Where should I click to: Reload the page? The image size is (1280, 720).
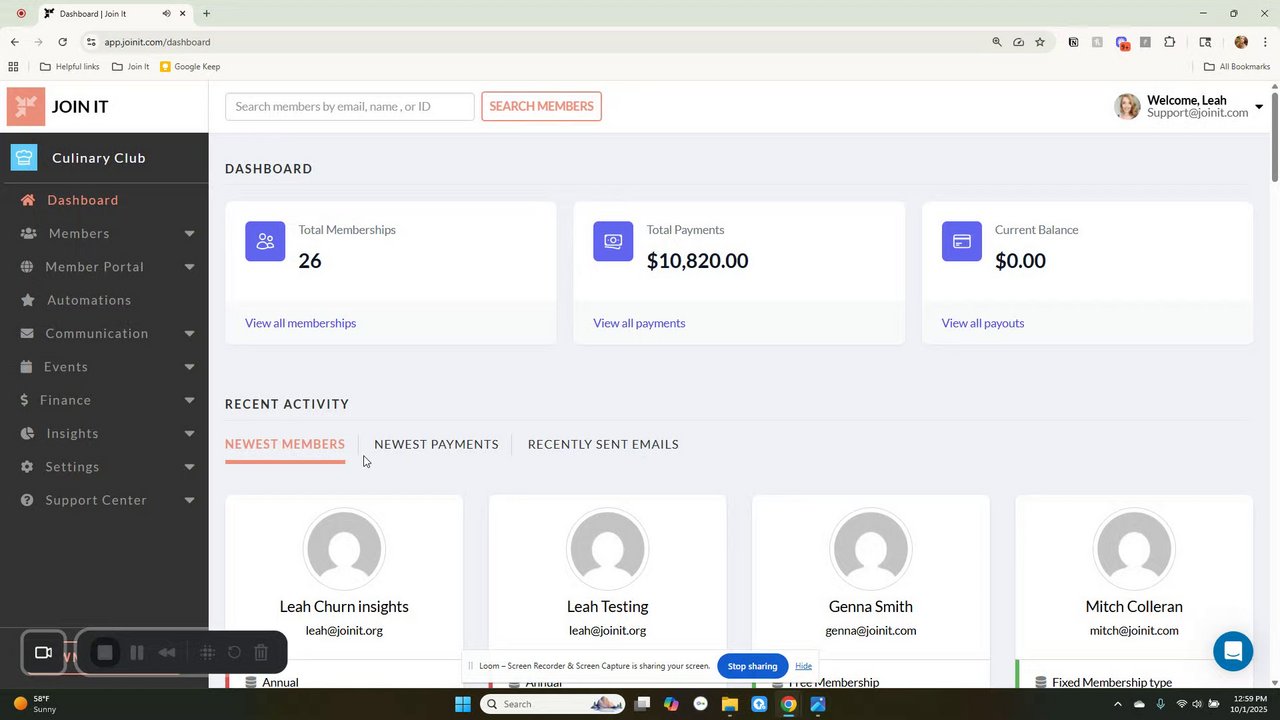point(62,42)
